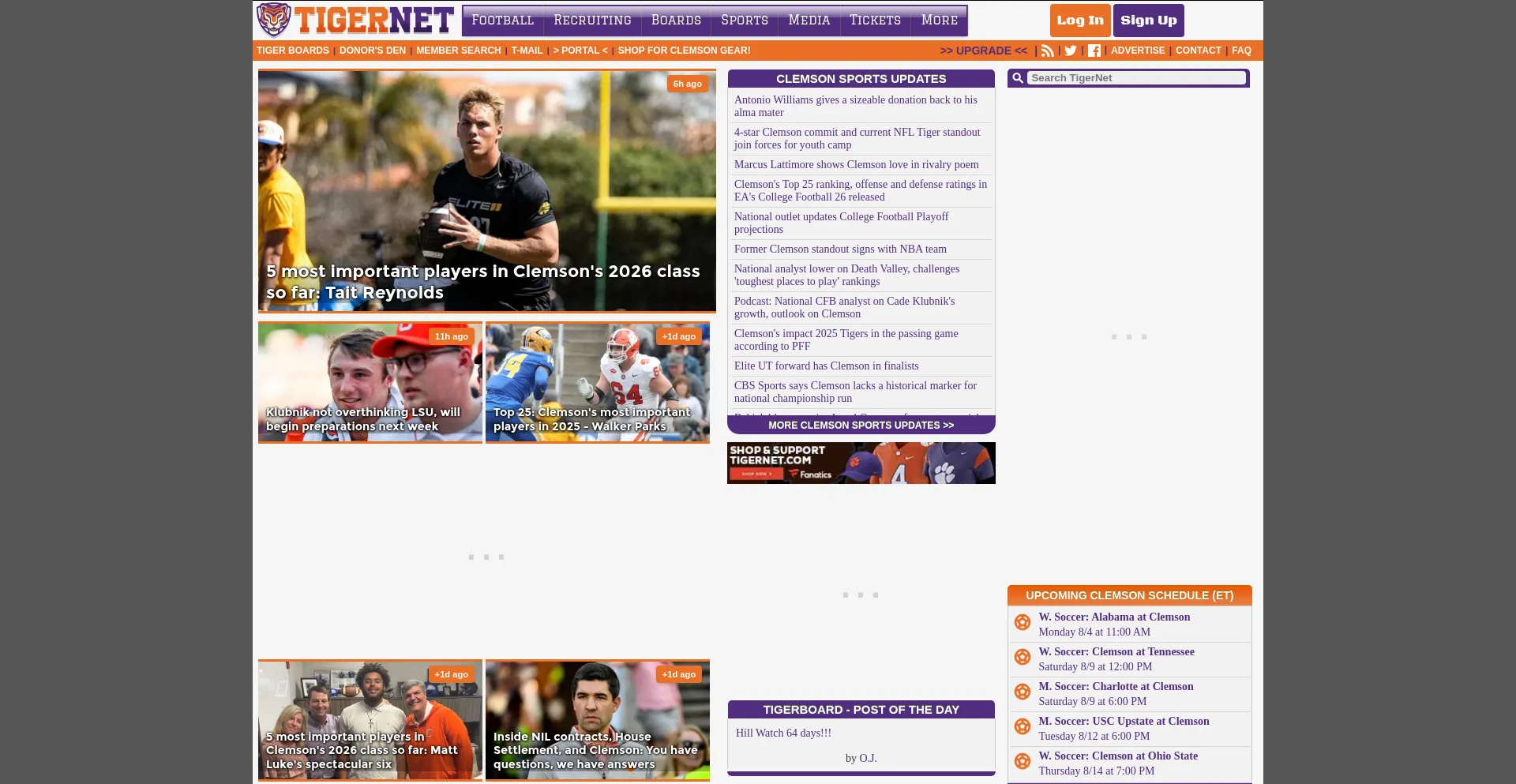Open 4-star Clemson commit youth camp article
The image size is (1516, 784).
pyautogui.click(x=857, y=138)
